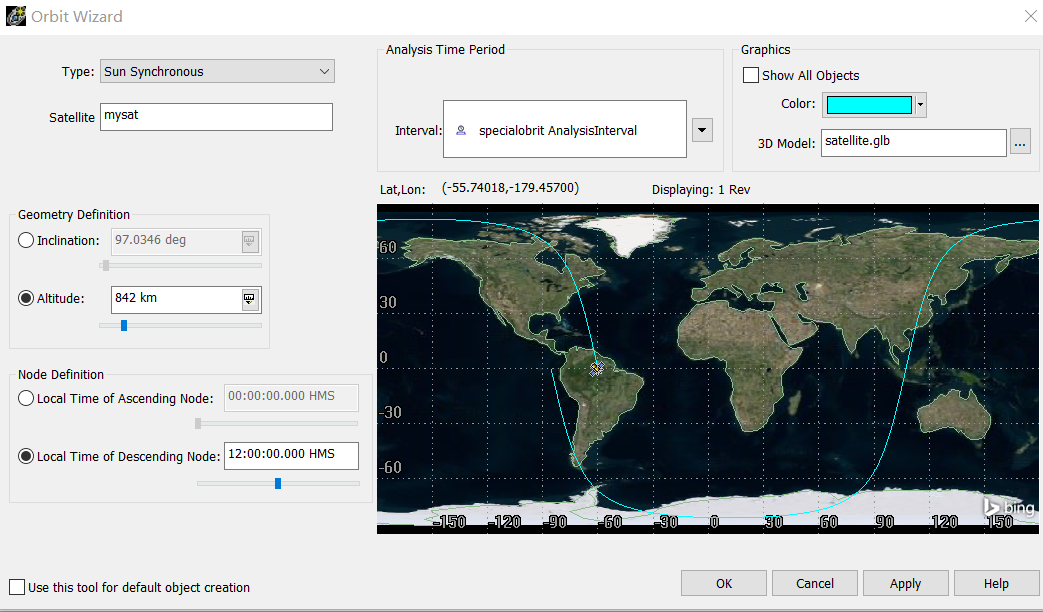
Task: Expand the Interval options dropdown arrow
Action: pos(702,130)
